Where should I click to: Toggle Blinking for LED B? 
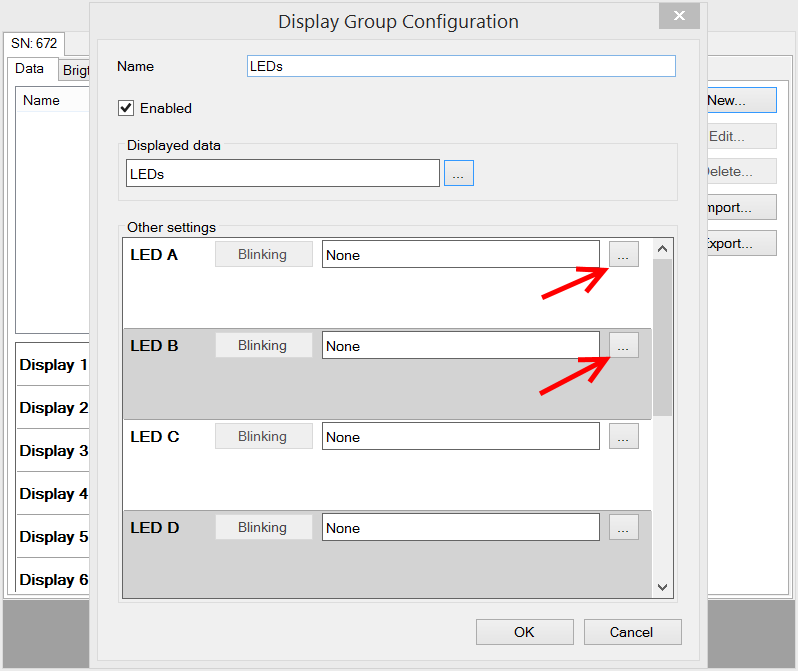(263, 346)
